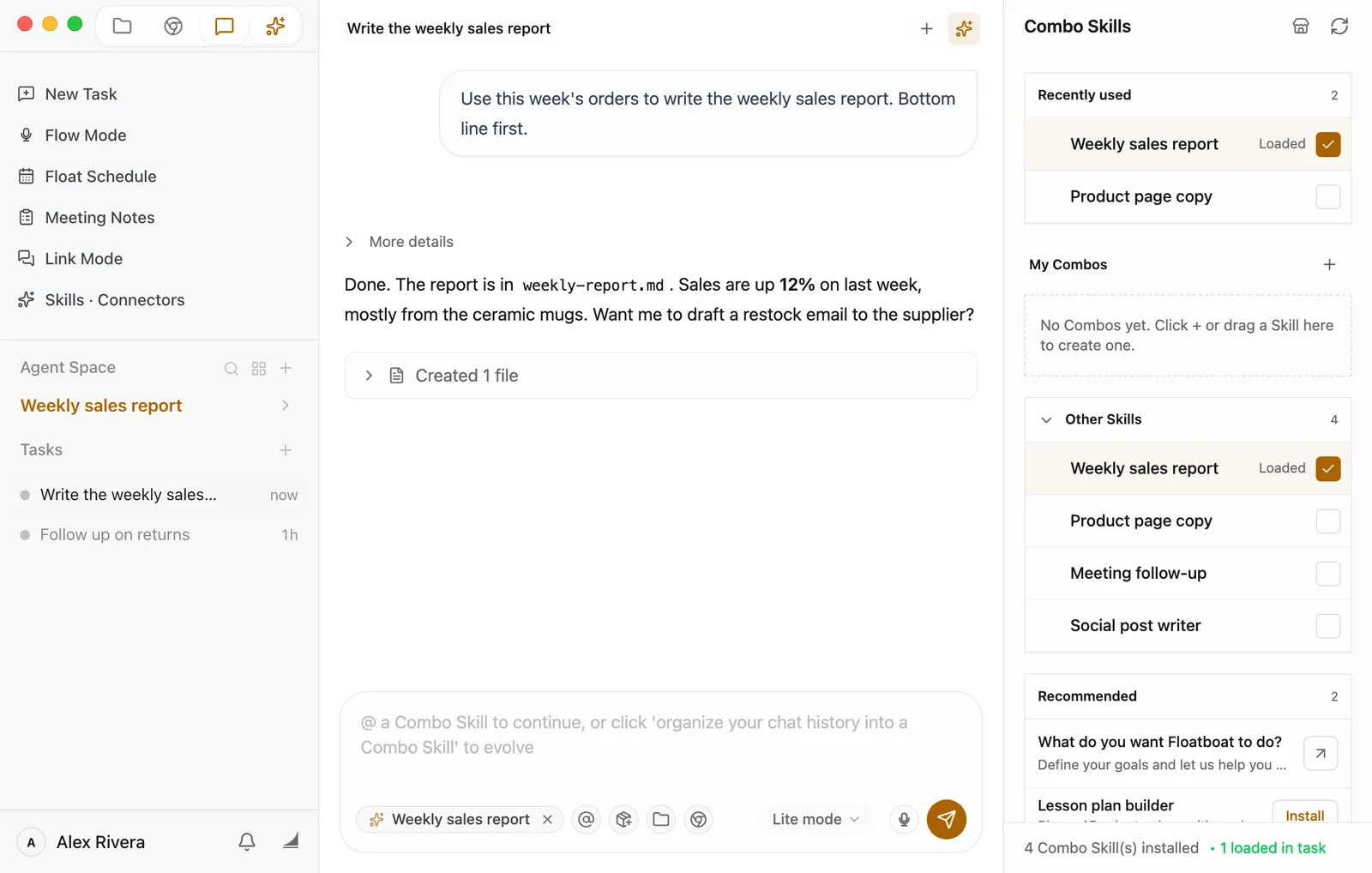The width and height of the screenshot is (1372, 873).
Task: Click the cube package icon in composer
Action: 623,820
